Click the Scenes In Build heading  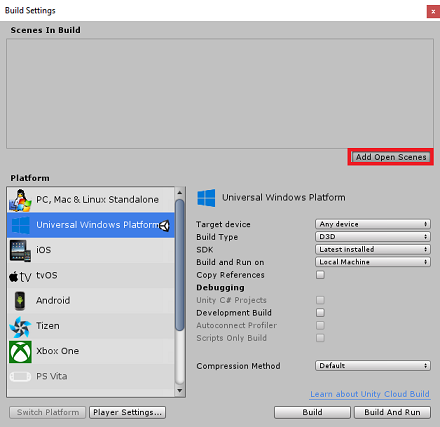click(x=45, y=30)
